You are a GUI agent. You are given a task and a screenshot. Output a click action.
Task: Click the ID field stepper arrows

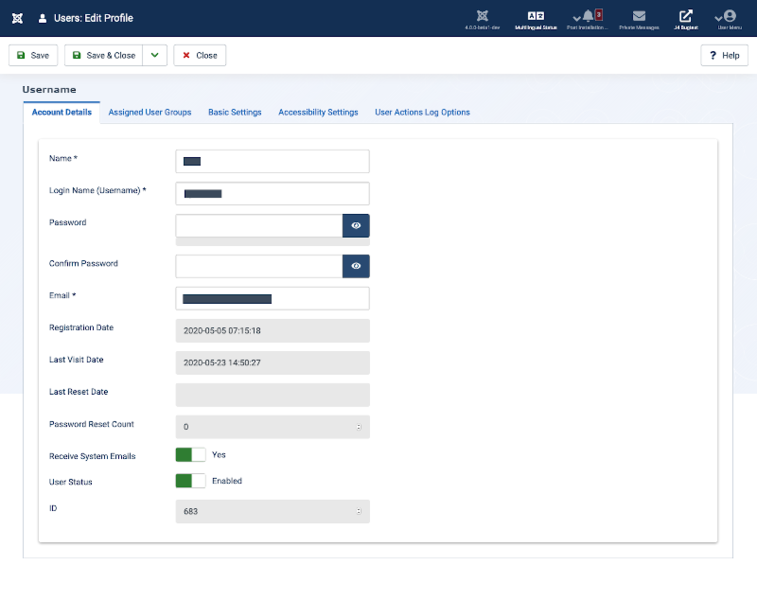coord(359,511)
